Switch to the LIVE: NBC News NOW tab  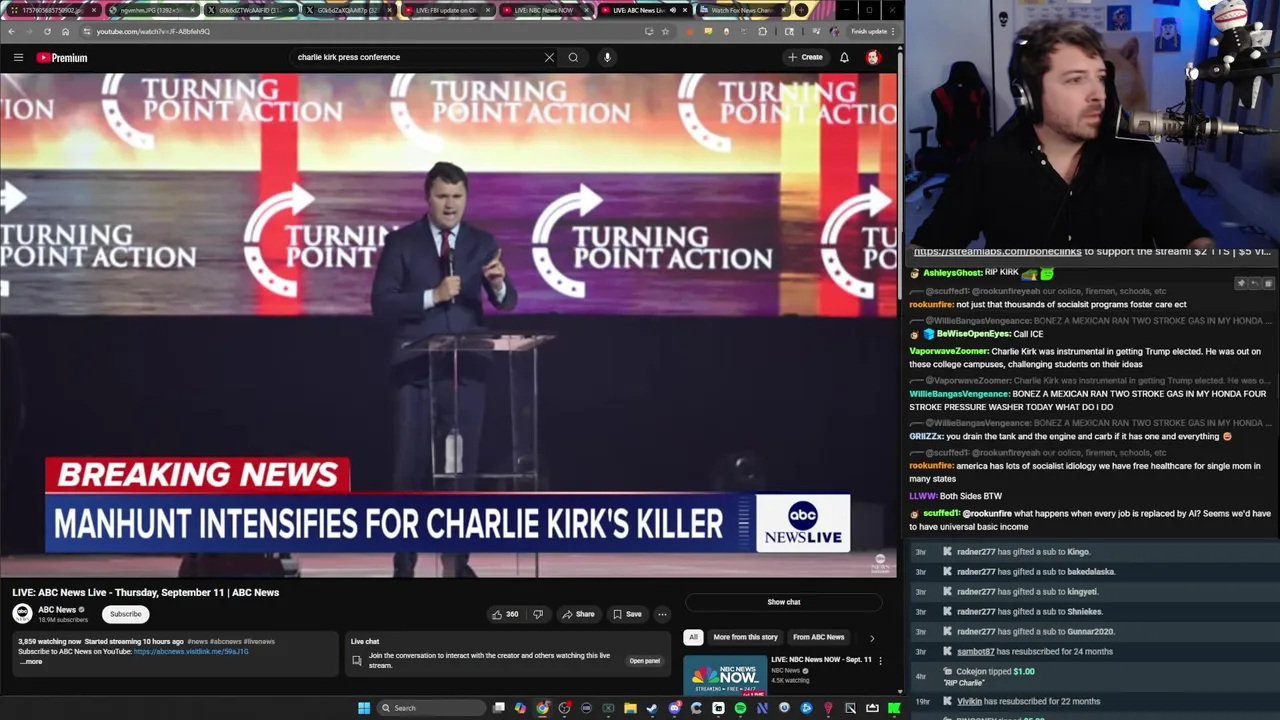coord(544,10)
